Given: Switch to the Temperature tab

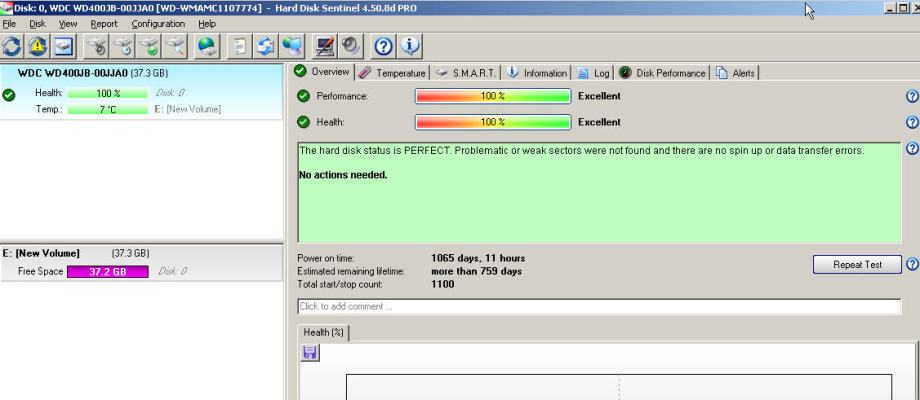Looking at the screenshot, I should 392,73.
